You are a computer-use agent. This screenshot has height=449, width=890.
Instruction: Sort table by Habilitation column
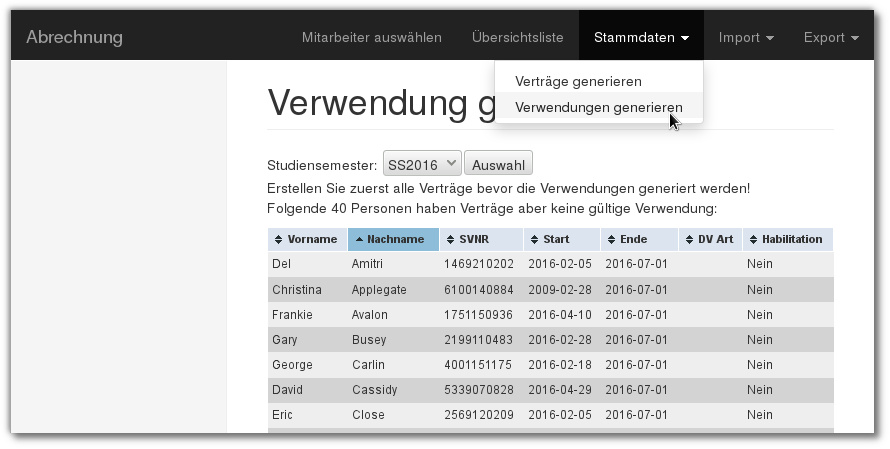tap(790, 240)
